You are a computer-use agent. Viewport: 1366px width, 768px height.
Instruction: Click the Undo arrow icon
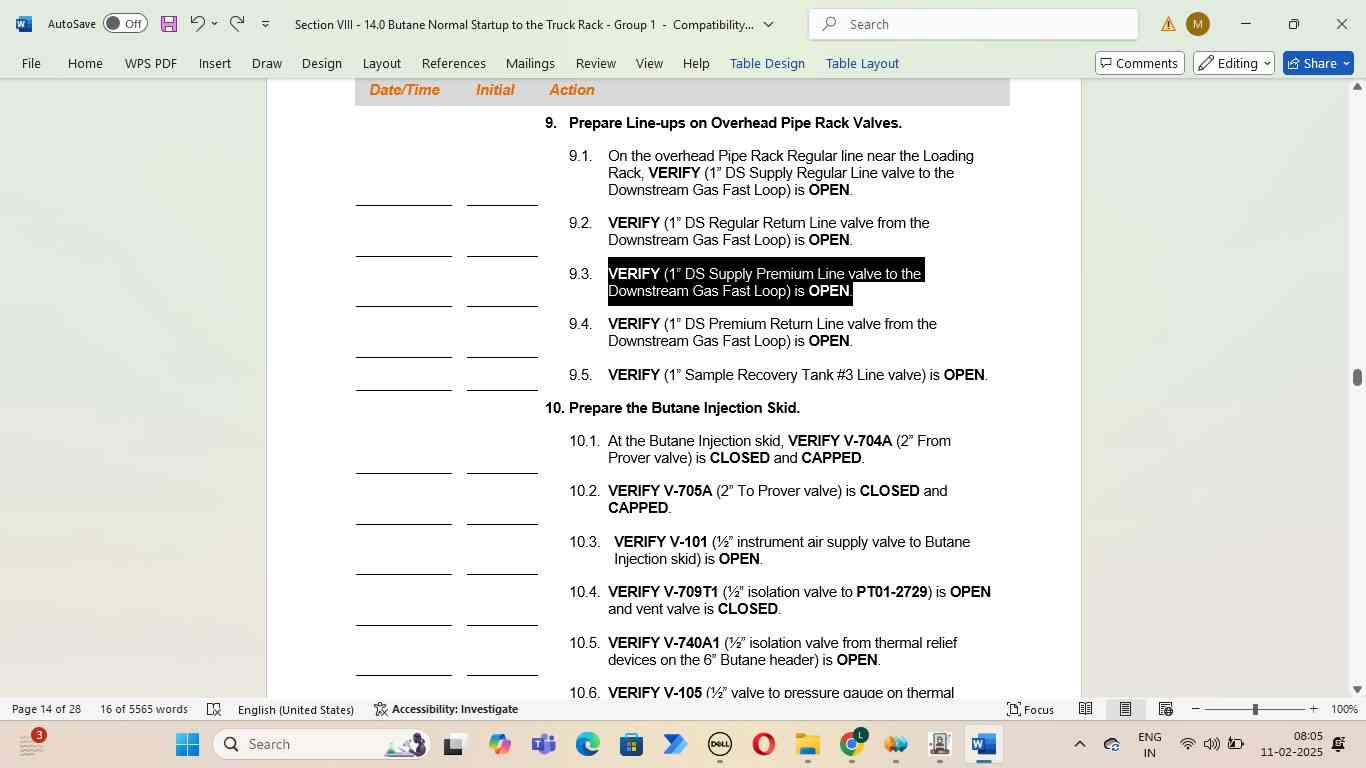[x=197, y=23]
